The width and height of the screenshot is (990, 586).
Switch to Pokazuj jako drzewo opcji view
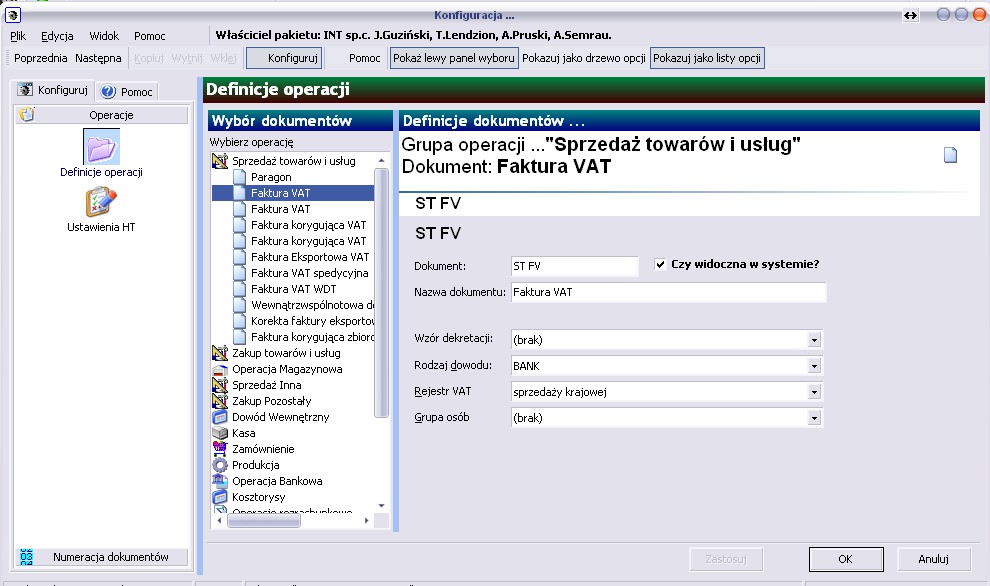coord(583,58)
